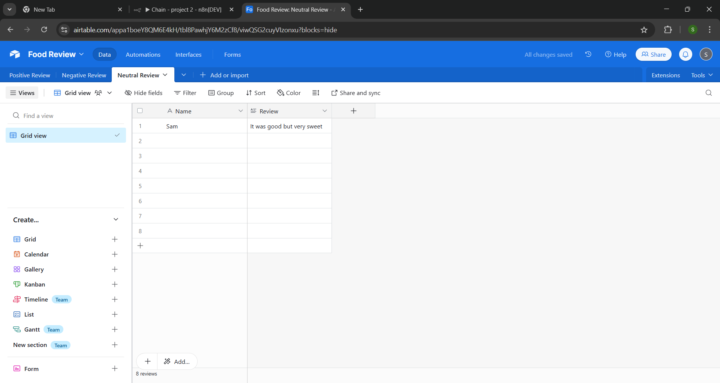Open the Filter options
This screenshot has height=383, width=720.
(x=185, y=93)
